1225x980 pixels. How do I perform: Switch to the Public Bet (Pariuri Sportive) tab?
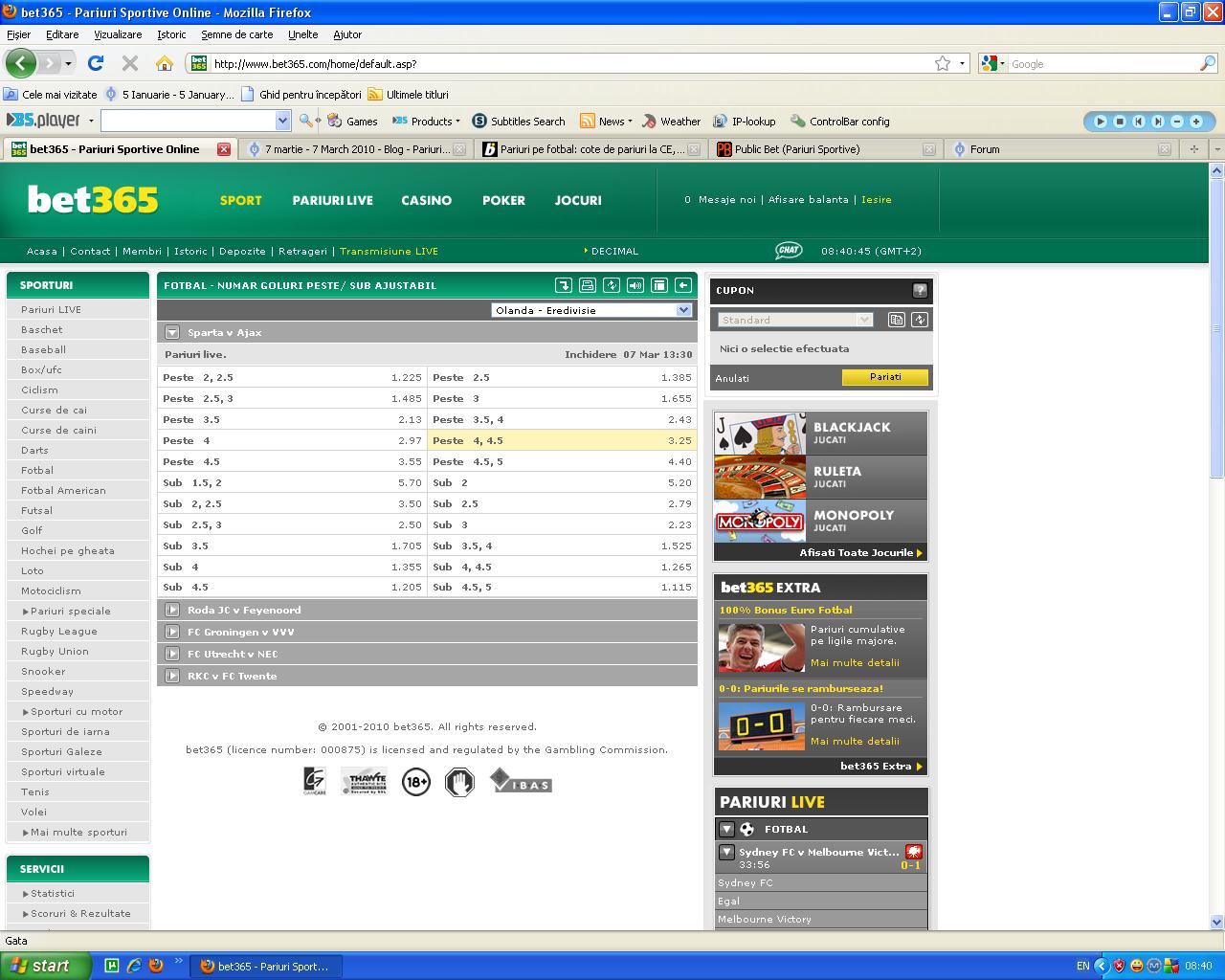coord(825,149)
